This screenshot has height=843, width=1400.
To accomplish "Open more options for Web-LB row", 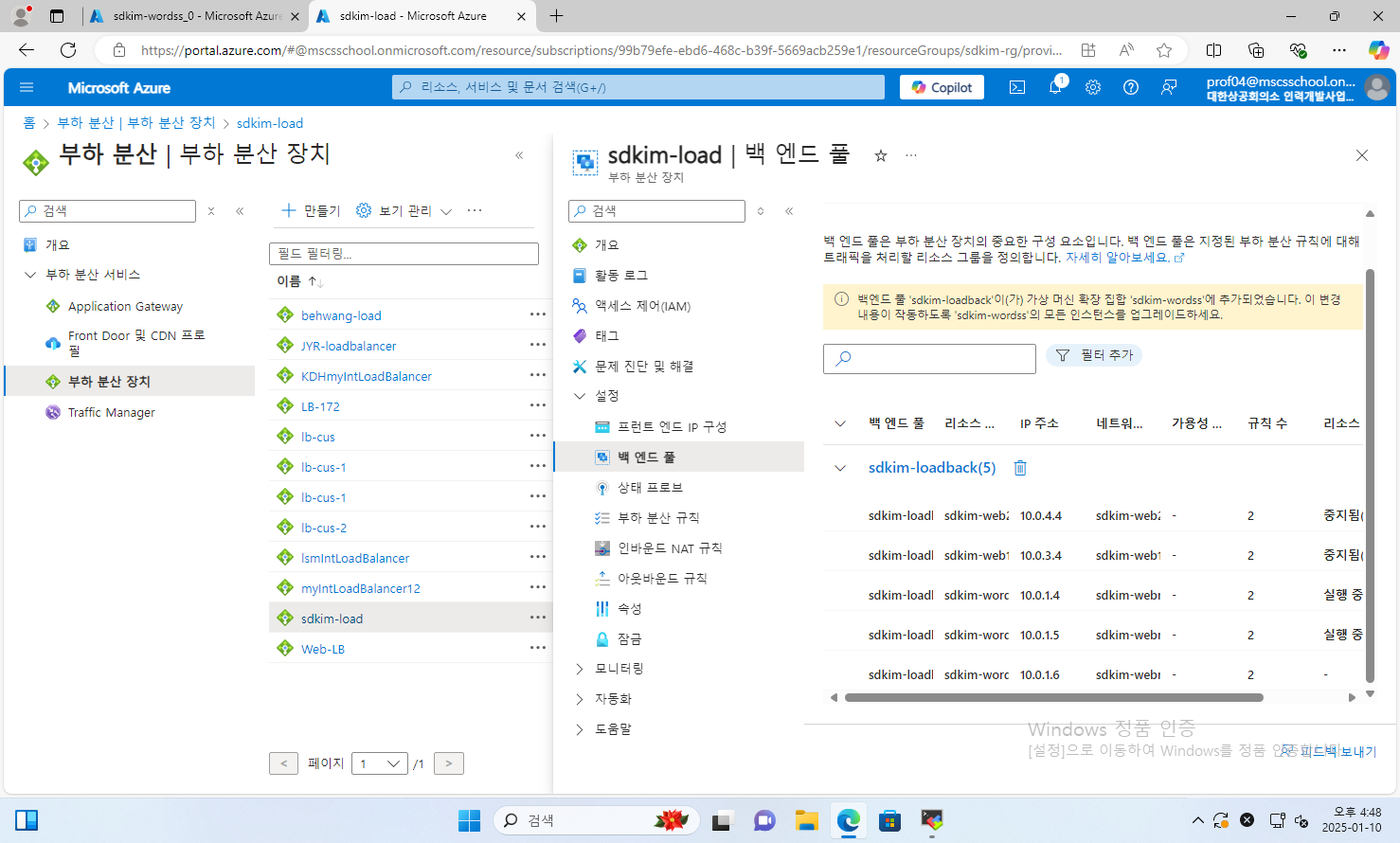I will (538, 648).
